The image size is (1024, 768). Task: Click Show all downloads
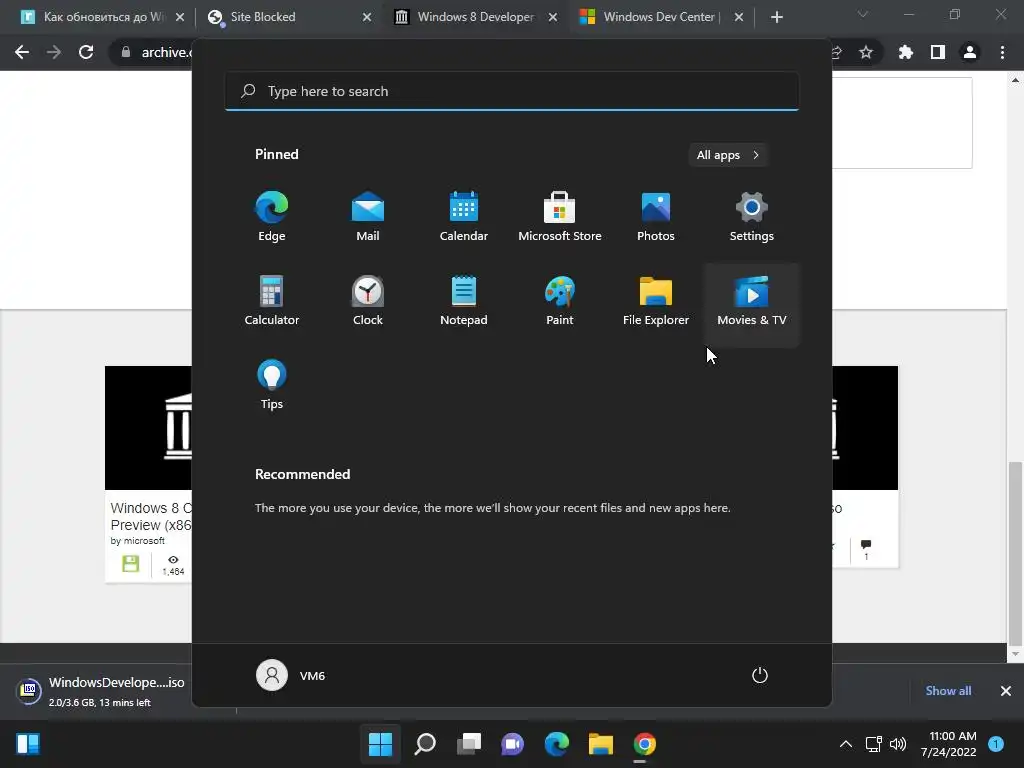948,691
